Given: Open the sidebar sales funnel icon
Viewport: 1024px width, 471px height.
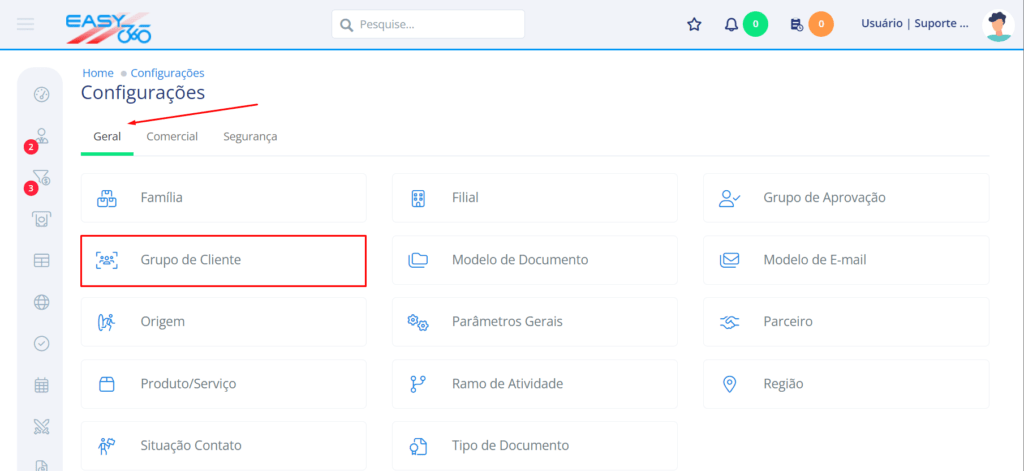Looking at the screenshot, I should point(42,177).
